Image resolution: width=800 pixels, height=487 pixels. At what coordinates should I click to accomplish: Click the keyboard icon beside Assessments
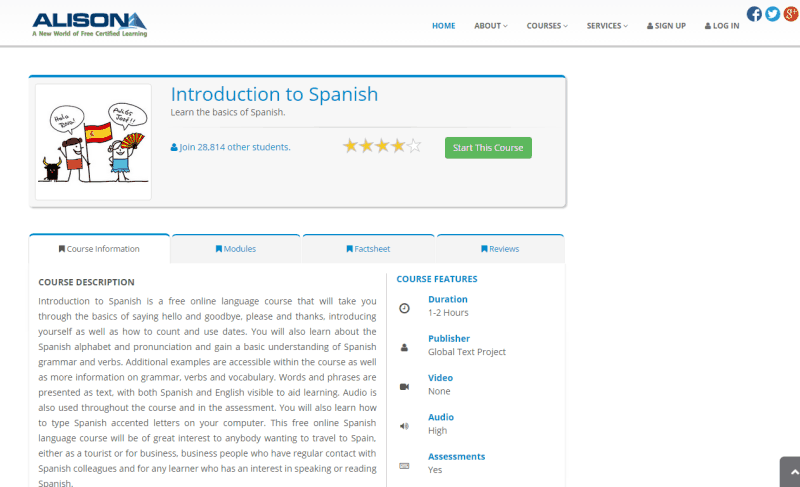tap(404, 465)
